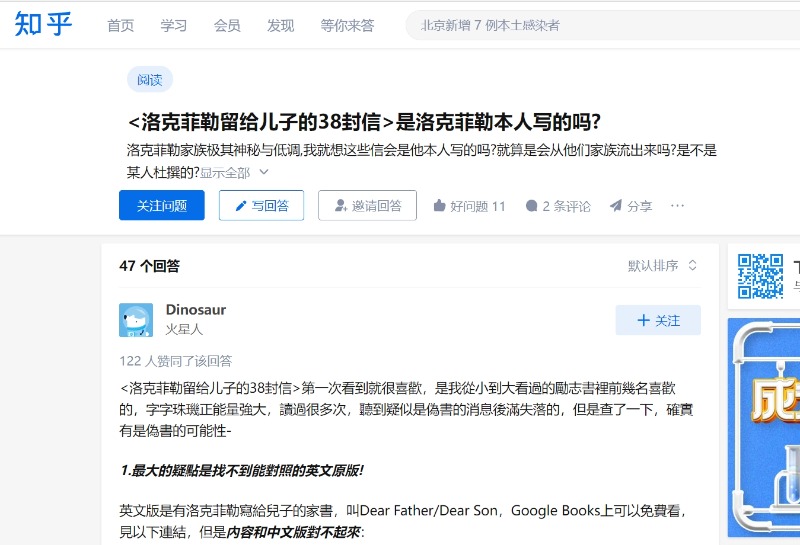Screen dimensions: 800x545
Task: Click the 邀请回答 person icon button
Action: (x=367, y=205)
